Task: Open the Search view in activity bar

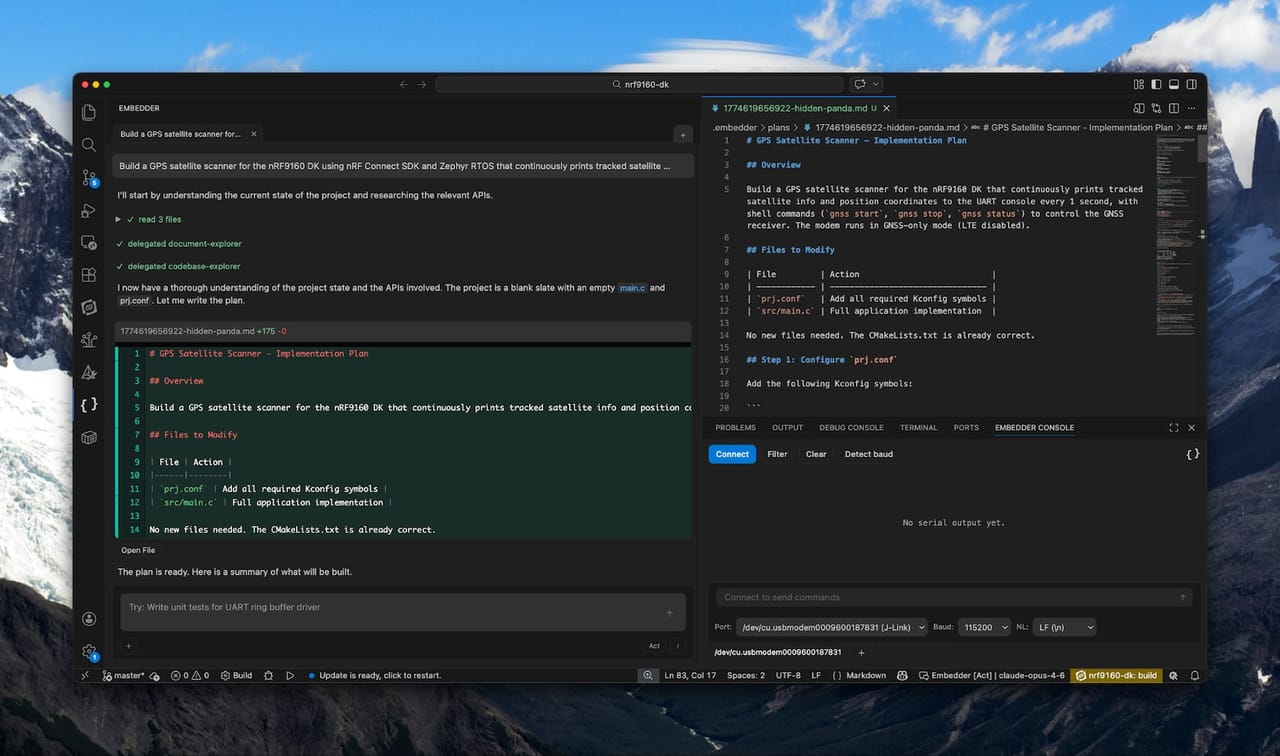Action: click(x=89, y=145)
